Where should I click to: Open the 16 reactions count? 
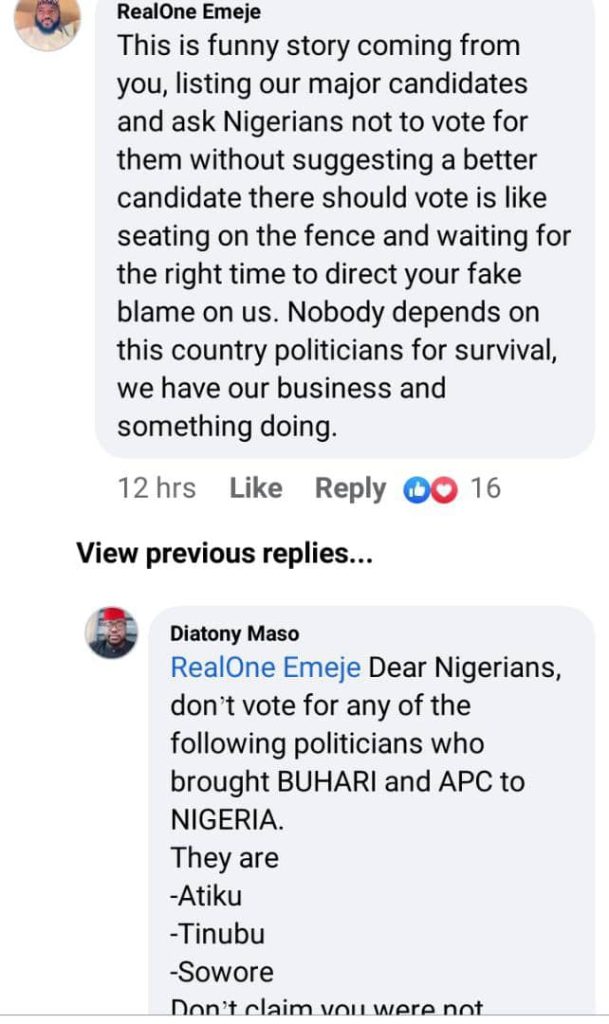[x=485, y=488]
